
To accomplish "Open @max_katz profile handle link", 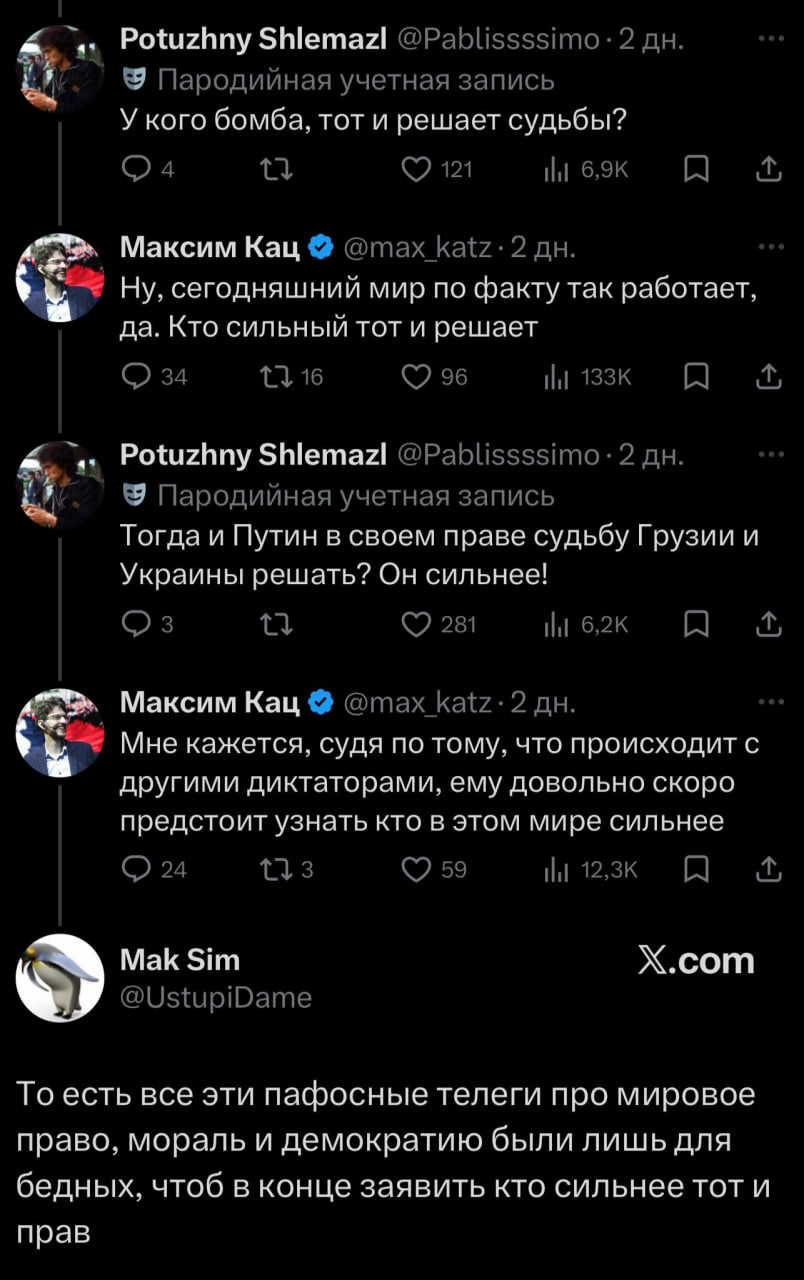I will tap(420, 248).
